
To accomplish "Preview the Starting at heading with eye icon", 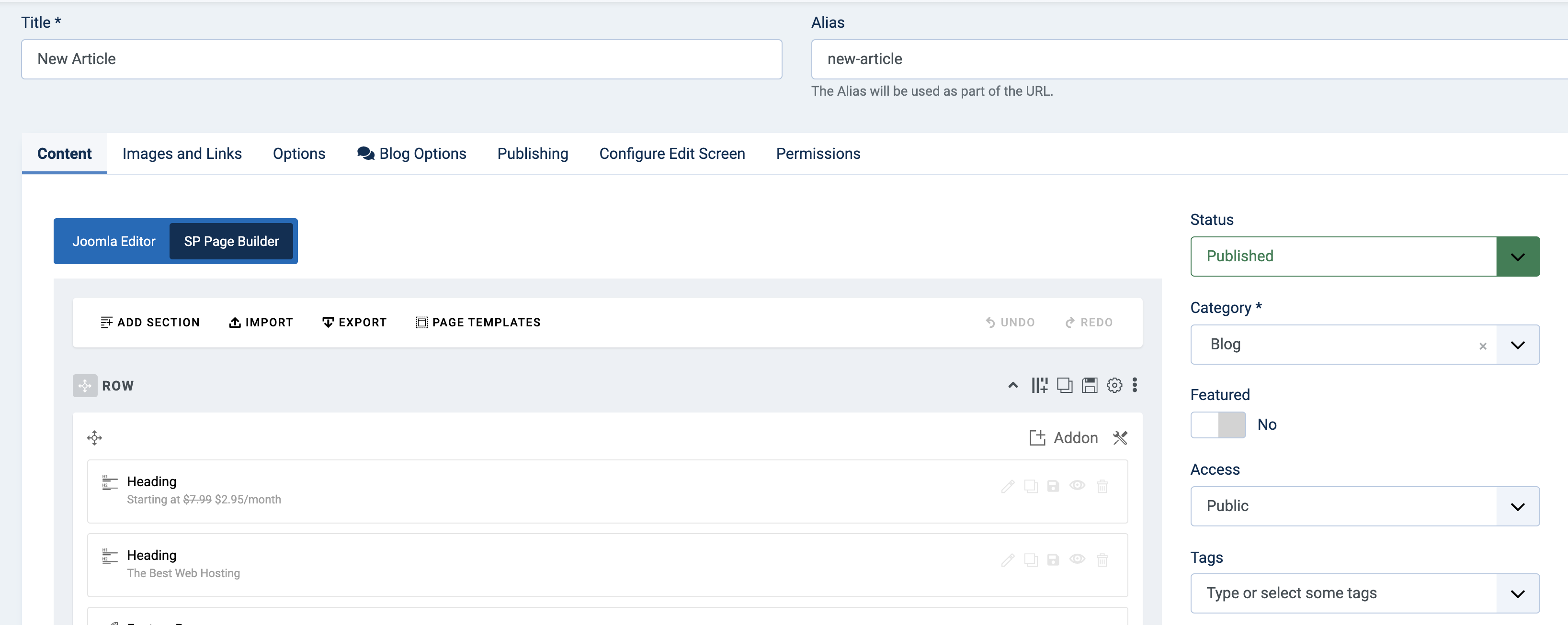I will click(x=1079, y=486).
